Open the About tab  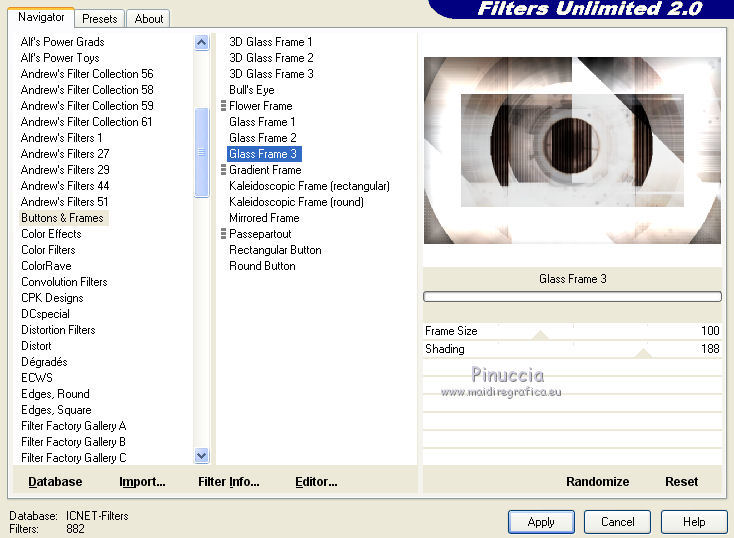coord(148,19)
